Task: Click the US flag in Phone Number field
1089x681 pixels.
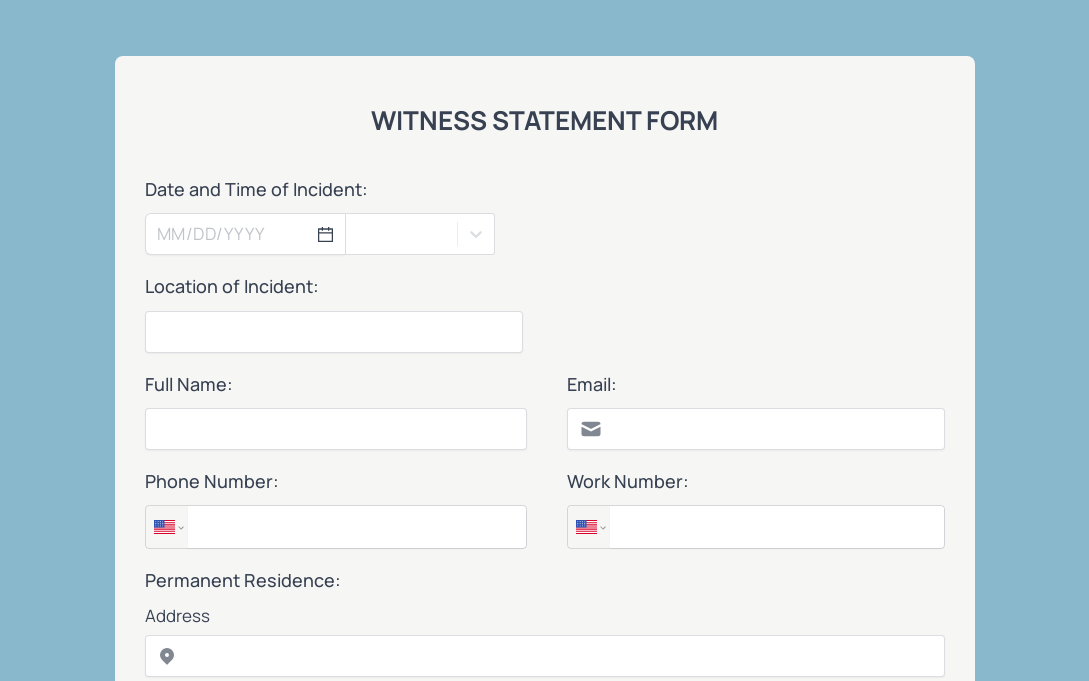Action: 165,528
